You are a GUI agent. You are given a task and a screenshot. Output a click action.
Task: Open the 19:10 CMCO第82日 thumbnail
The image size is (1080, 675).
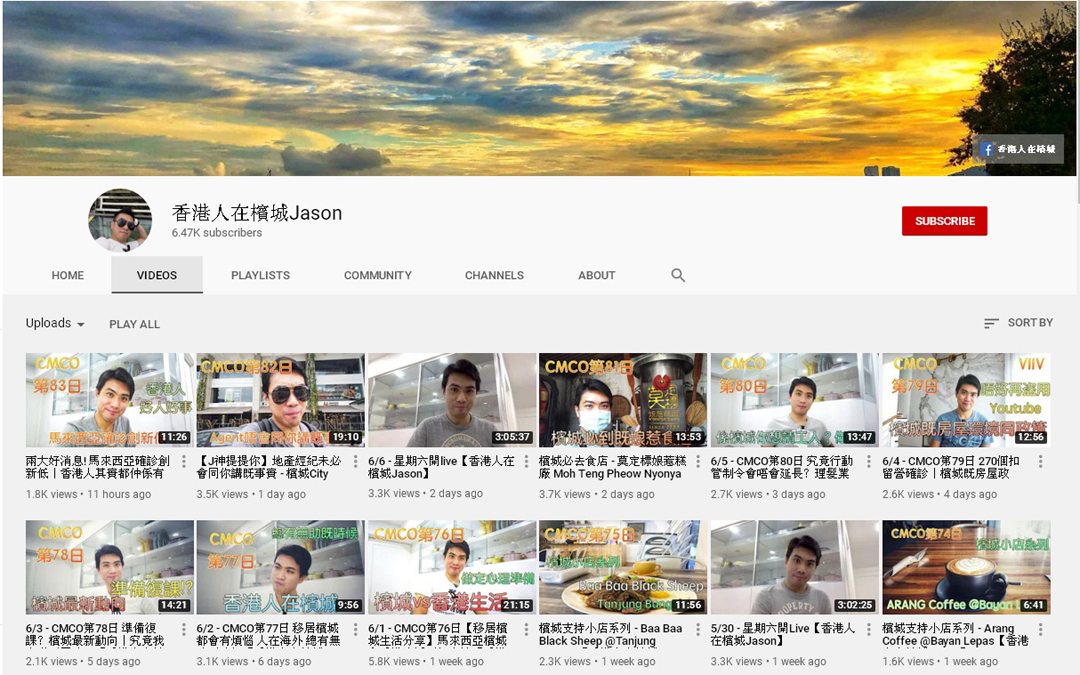coord(280,400)
